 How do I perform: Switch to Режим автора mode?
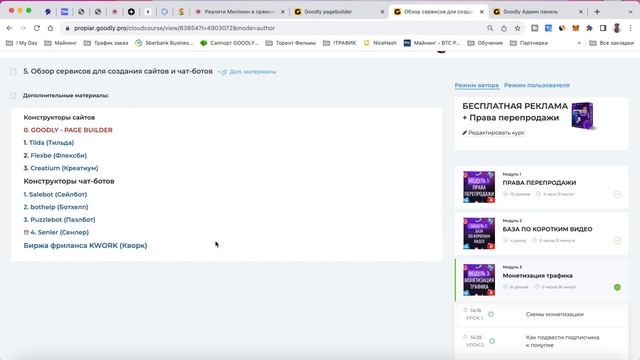tap(476, 85)
